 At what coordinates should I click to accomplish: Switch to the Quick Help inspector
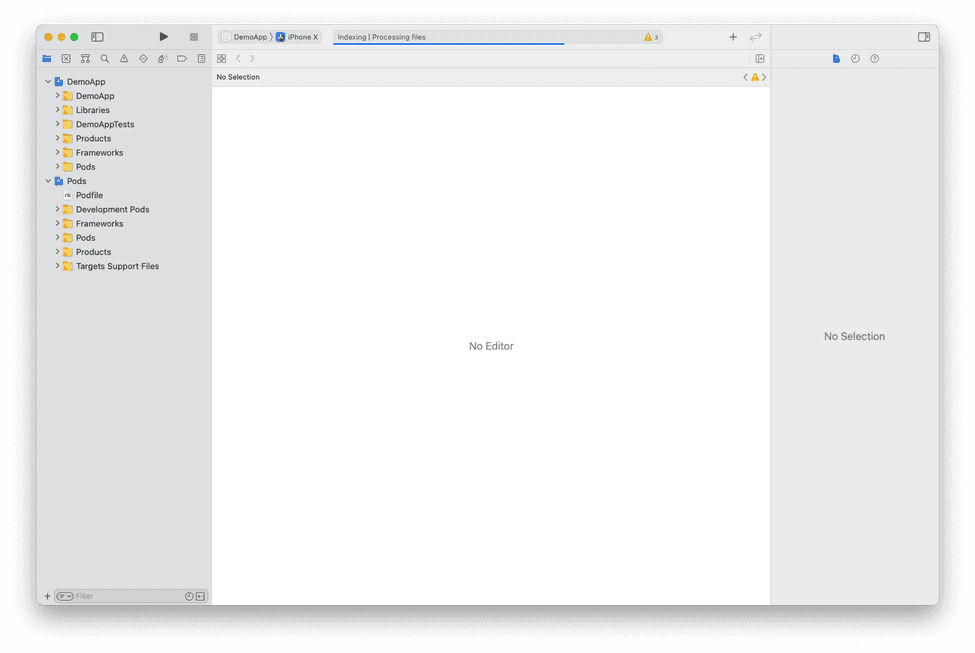pyautogui.click(x=873, y=58)
